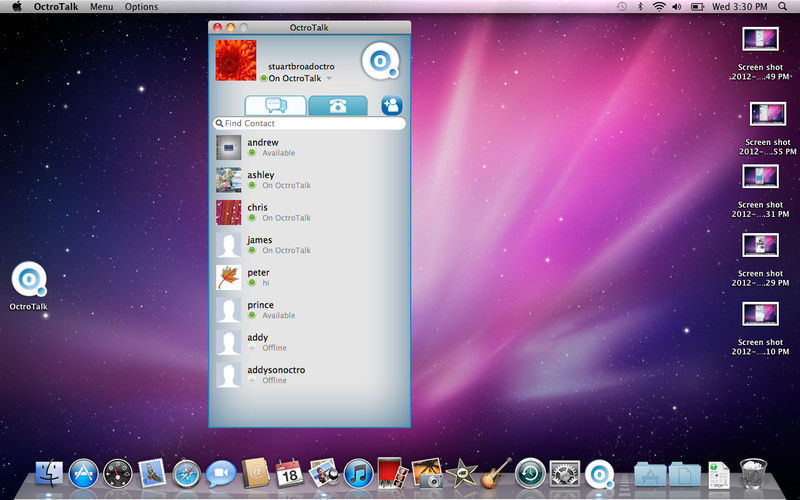
Task: Click the OctroTalk logo in the window header
Action: (x=380, y=61)
